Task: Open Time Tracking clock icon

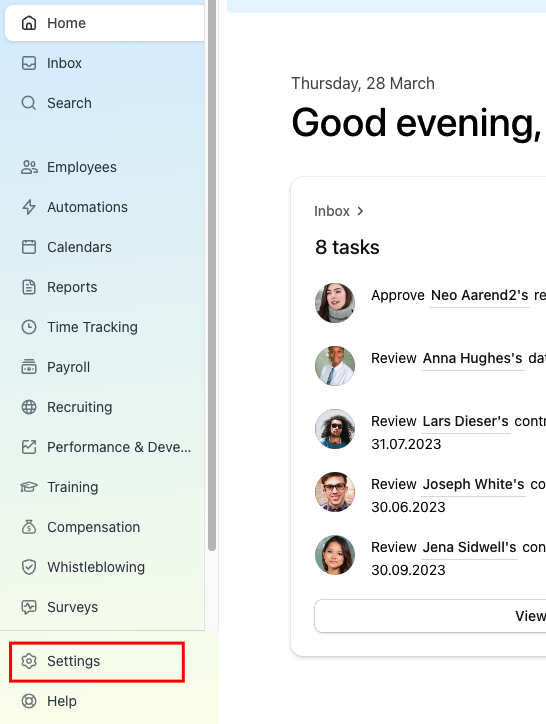Action: (29, 327)
